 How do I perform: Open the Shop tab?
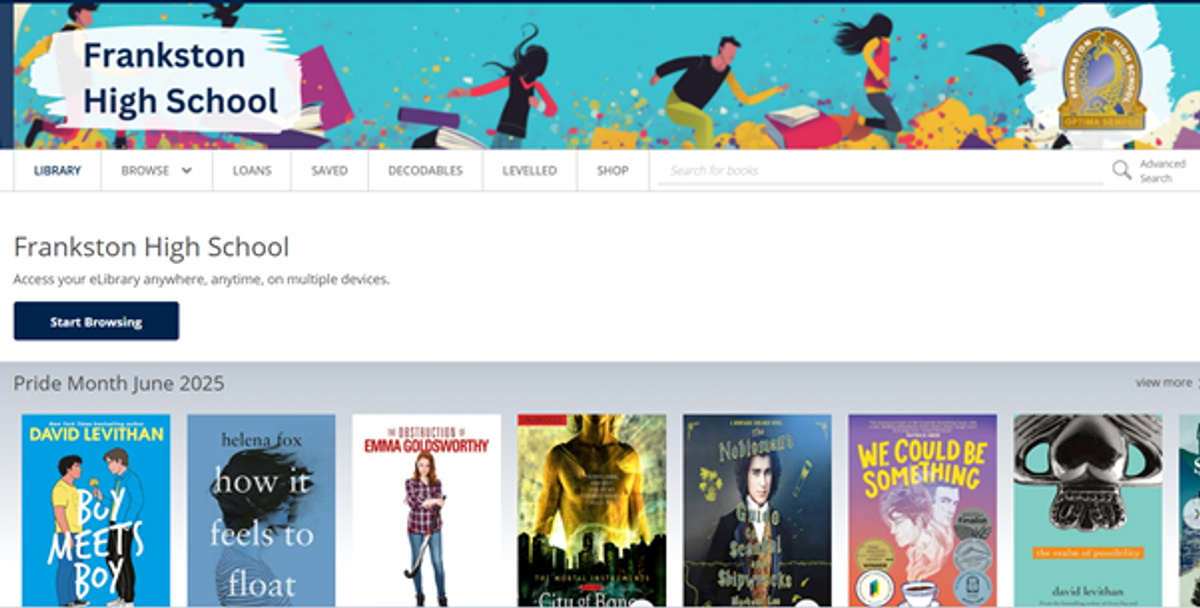coord(612,171)
